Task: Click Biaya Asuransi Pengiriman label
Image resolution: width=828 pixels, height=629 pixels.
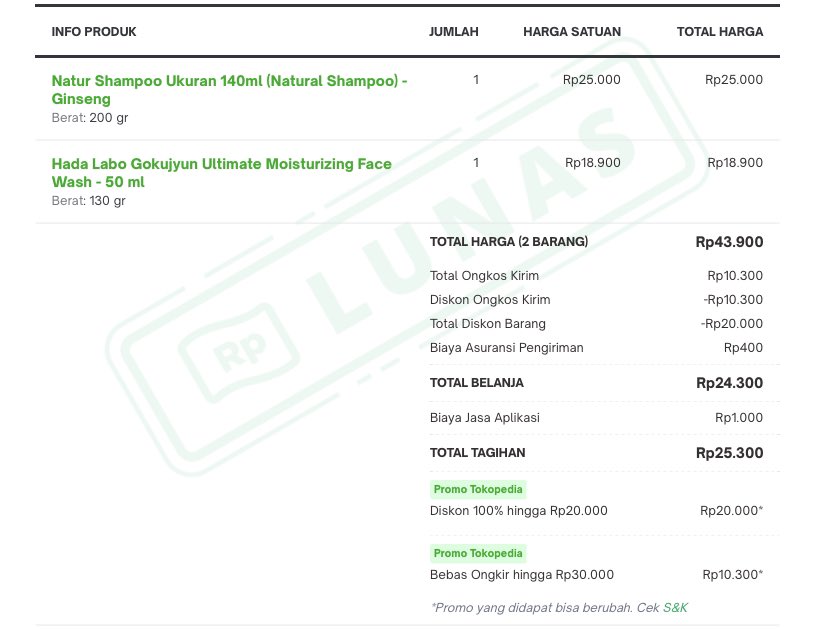Action: 506,348
